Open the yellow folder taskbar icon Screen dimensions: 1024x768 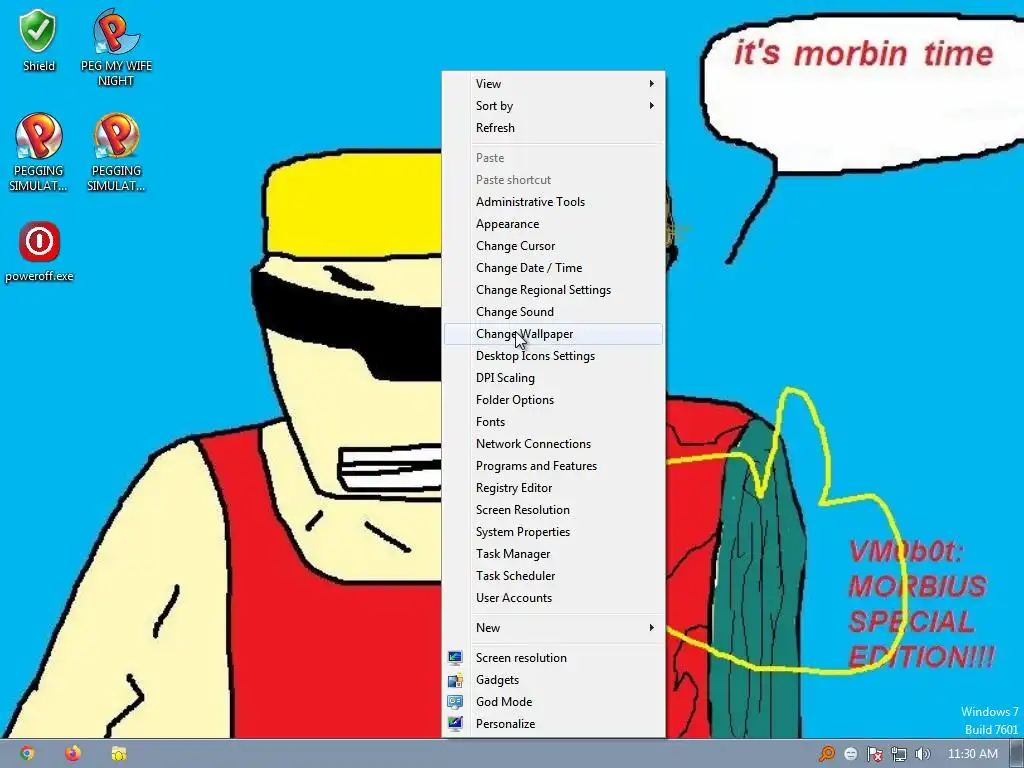[118, 753]
